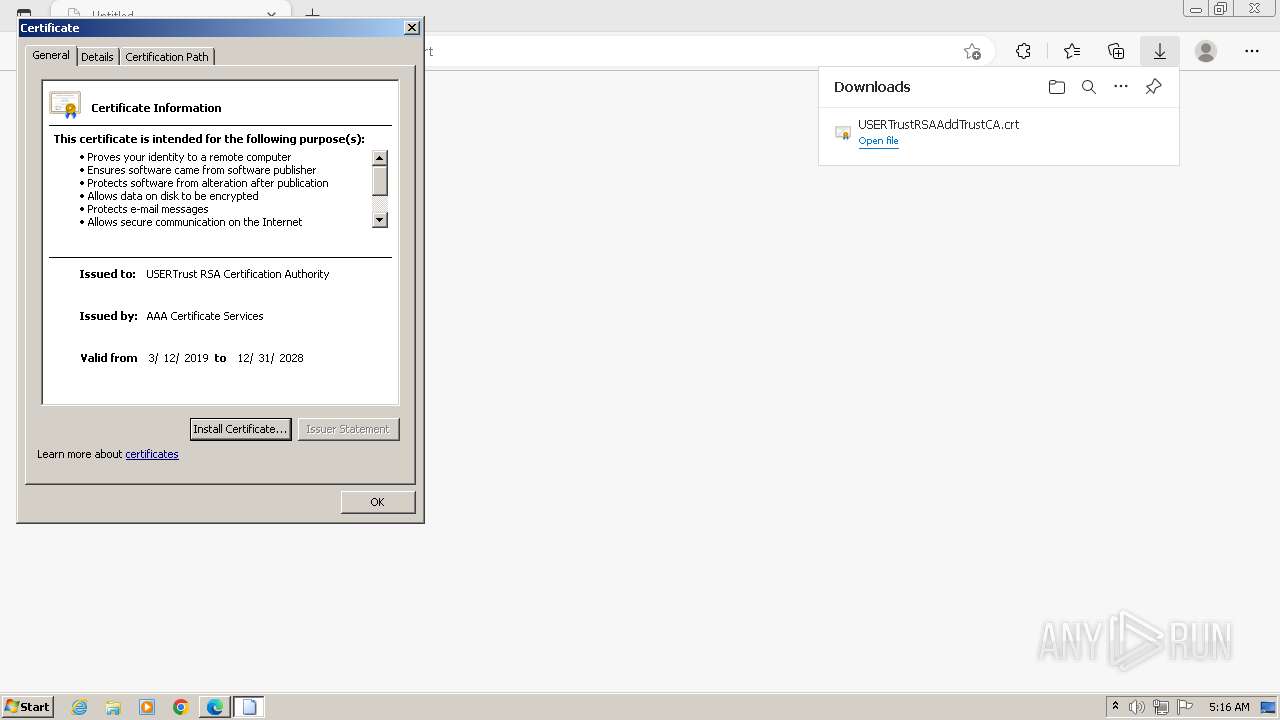This screenshot has width=1280, height=720.
Task: Open more options in Downloads panel
Action: [1121, 87]
